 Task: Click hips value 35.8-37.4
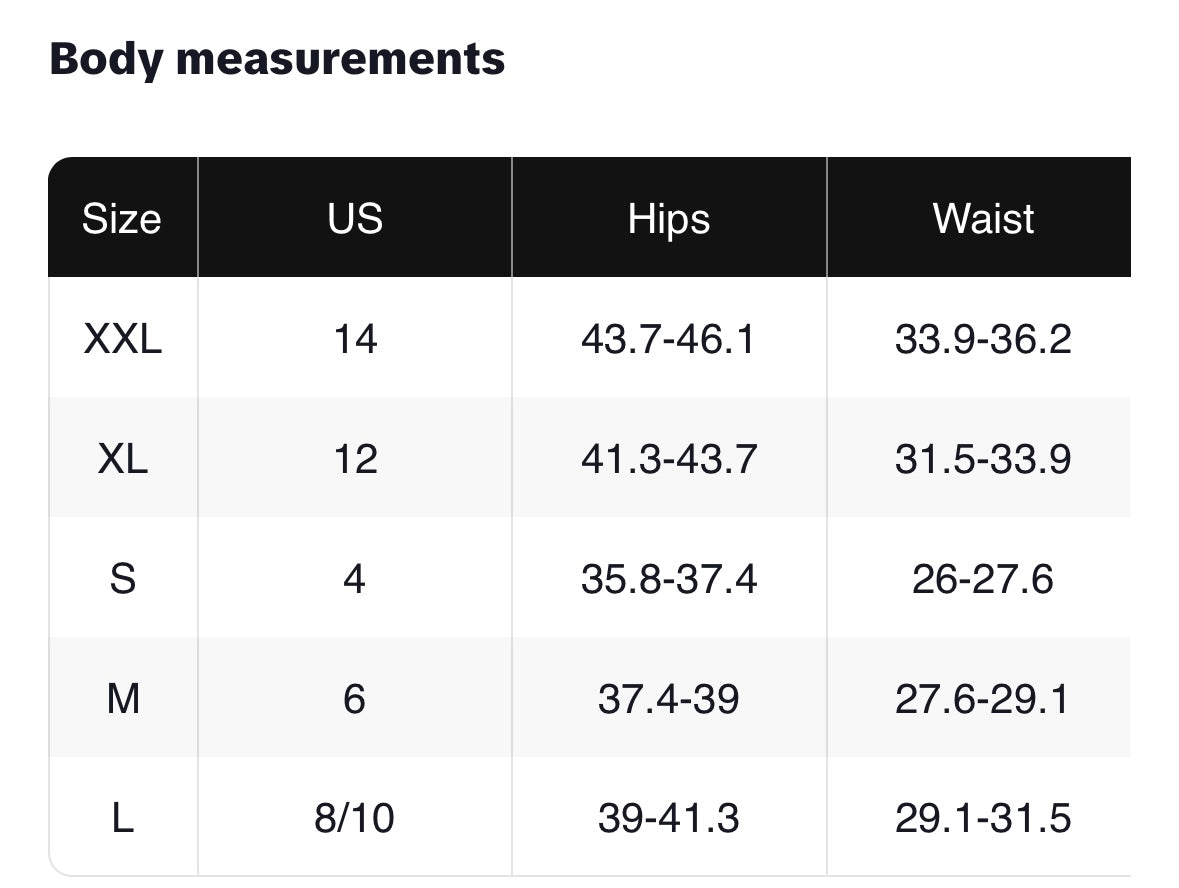[x=669, y=579]
